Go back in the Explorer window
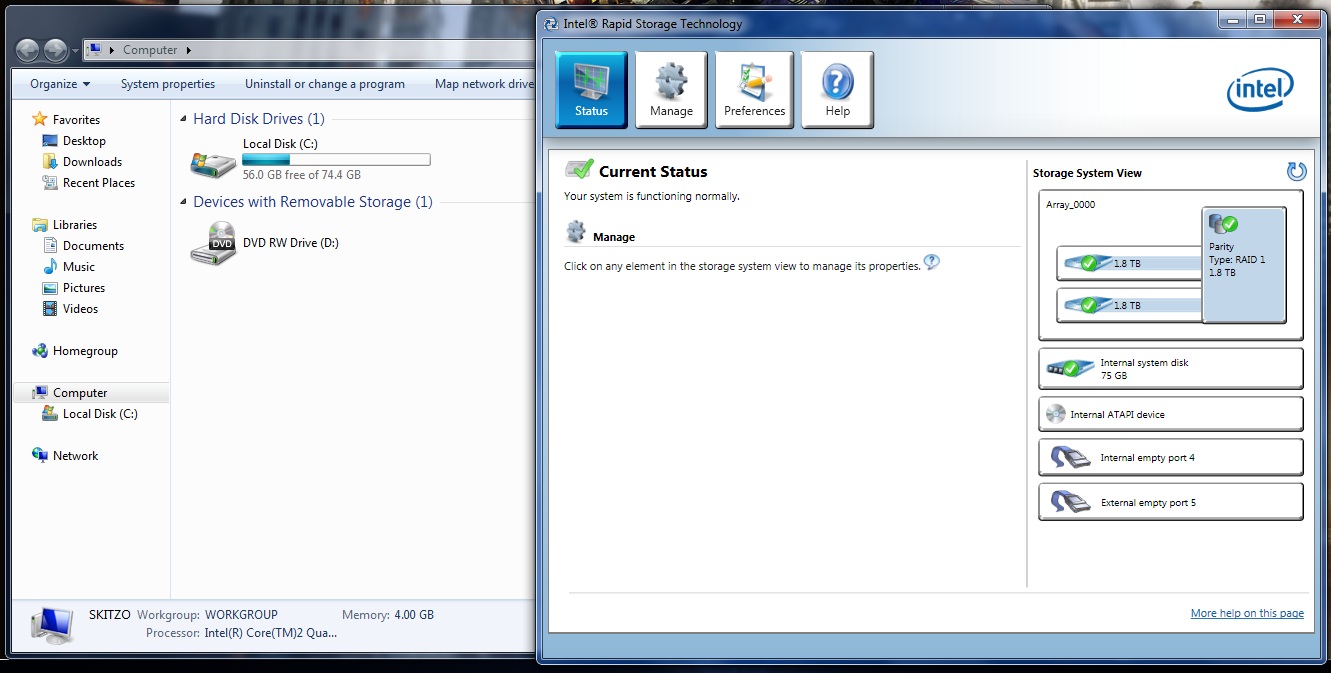Viewport: 1331px width, 673px height. 28,50
